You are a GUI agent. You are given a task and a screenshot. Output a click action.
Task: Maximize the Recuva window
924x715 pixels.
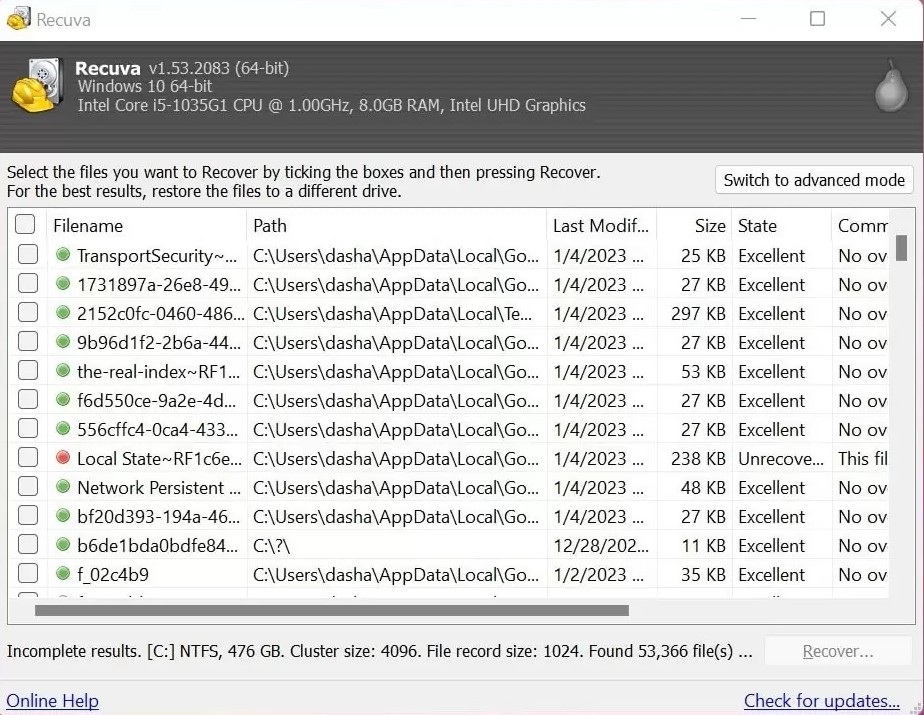click(x=817, y=19)
